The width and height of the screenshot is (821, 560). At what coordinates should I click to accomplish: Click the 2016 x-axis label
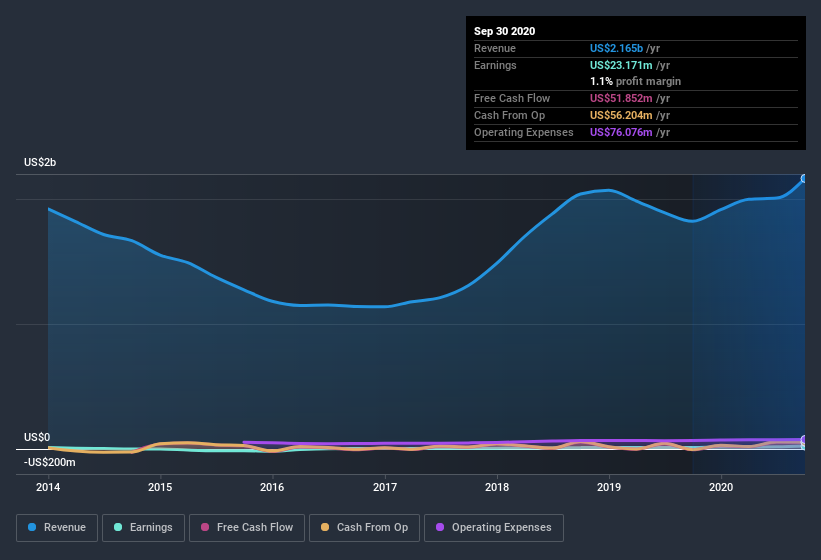pyautogui.click(x=272, y=487)
